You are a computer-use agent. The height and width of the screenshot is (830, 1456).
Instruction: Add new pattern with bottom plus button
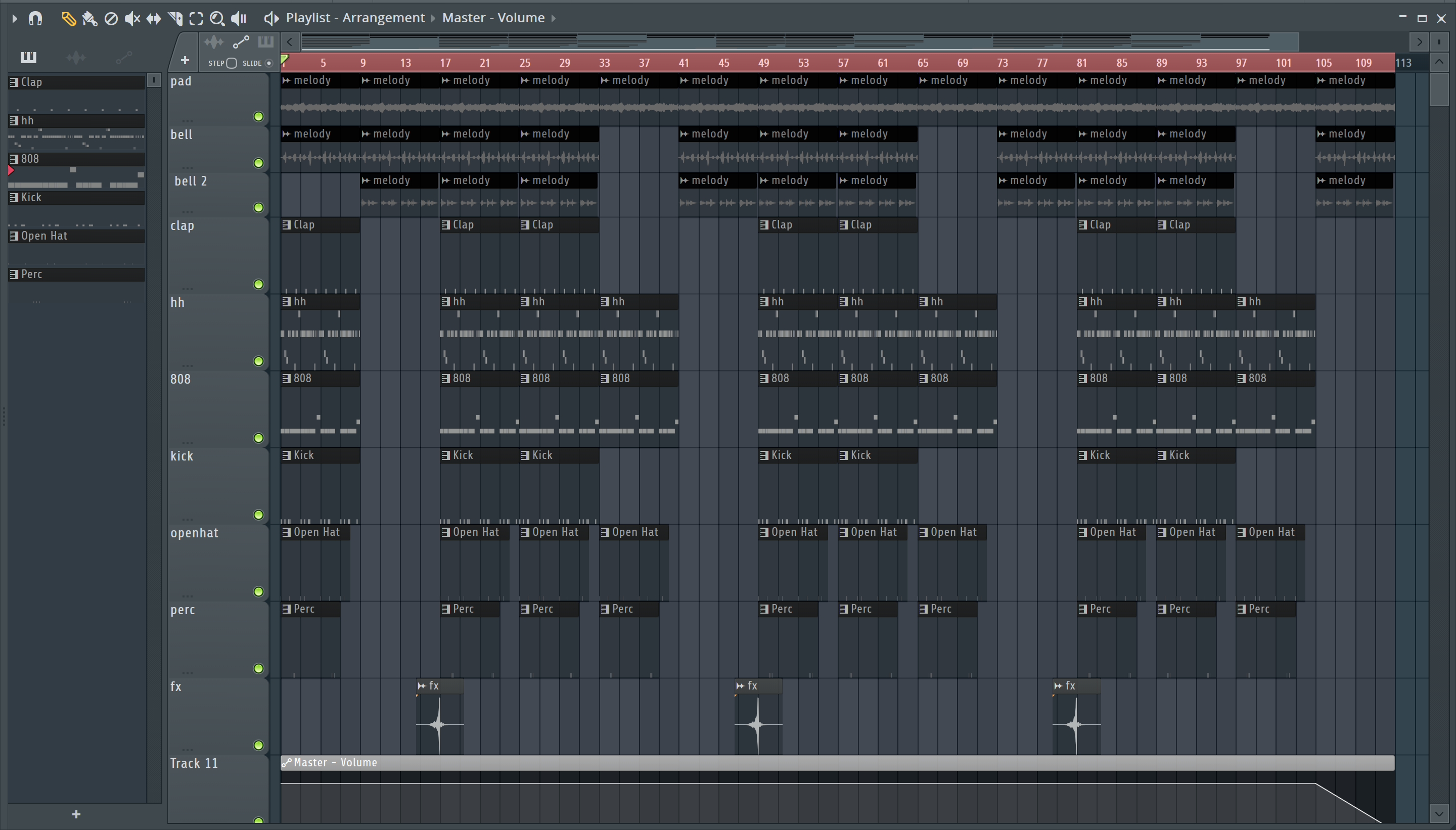coord(76,815)
